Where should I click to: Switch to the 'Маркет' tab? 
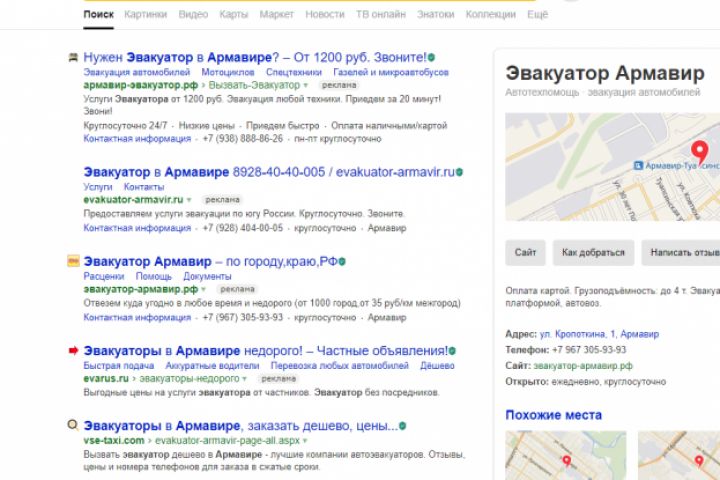pos(276,15)
